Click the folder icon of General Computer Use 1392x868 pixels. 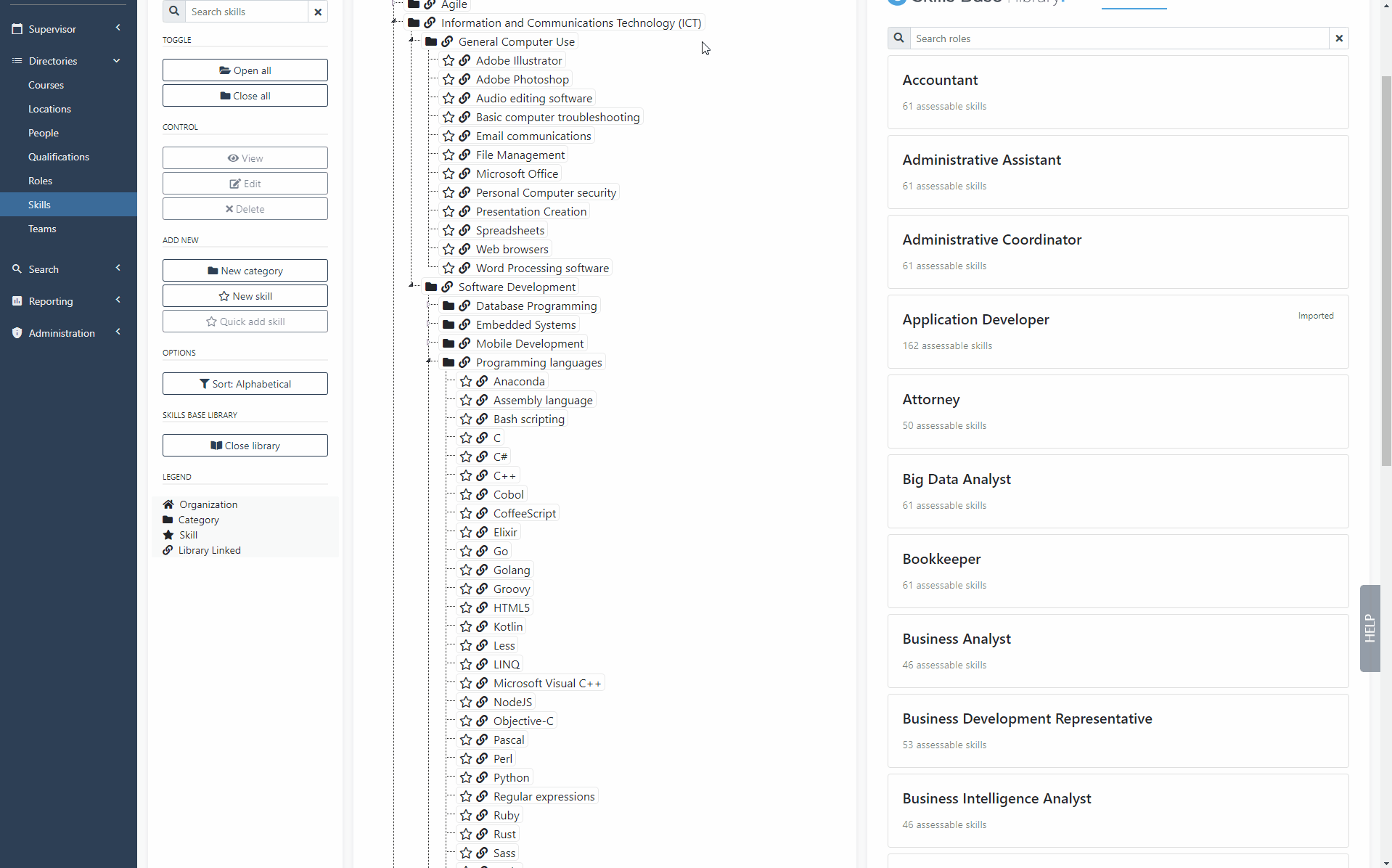click(431, 41)
